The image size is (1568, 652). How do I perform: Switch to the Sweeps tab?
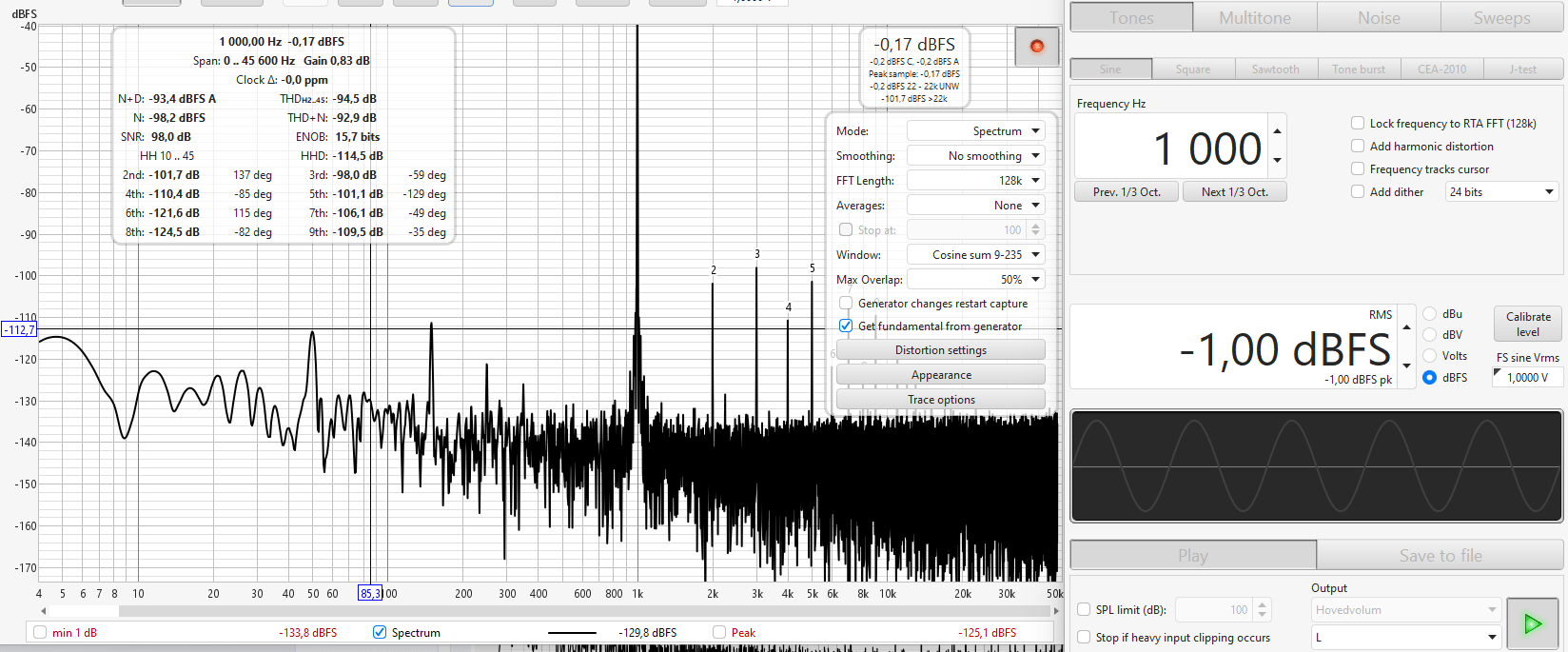[x=1501, y=17]
